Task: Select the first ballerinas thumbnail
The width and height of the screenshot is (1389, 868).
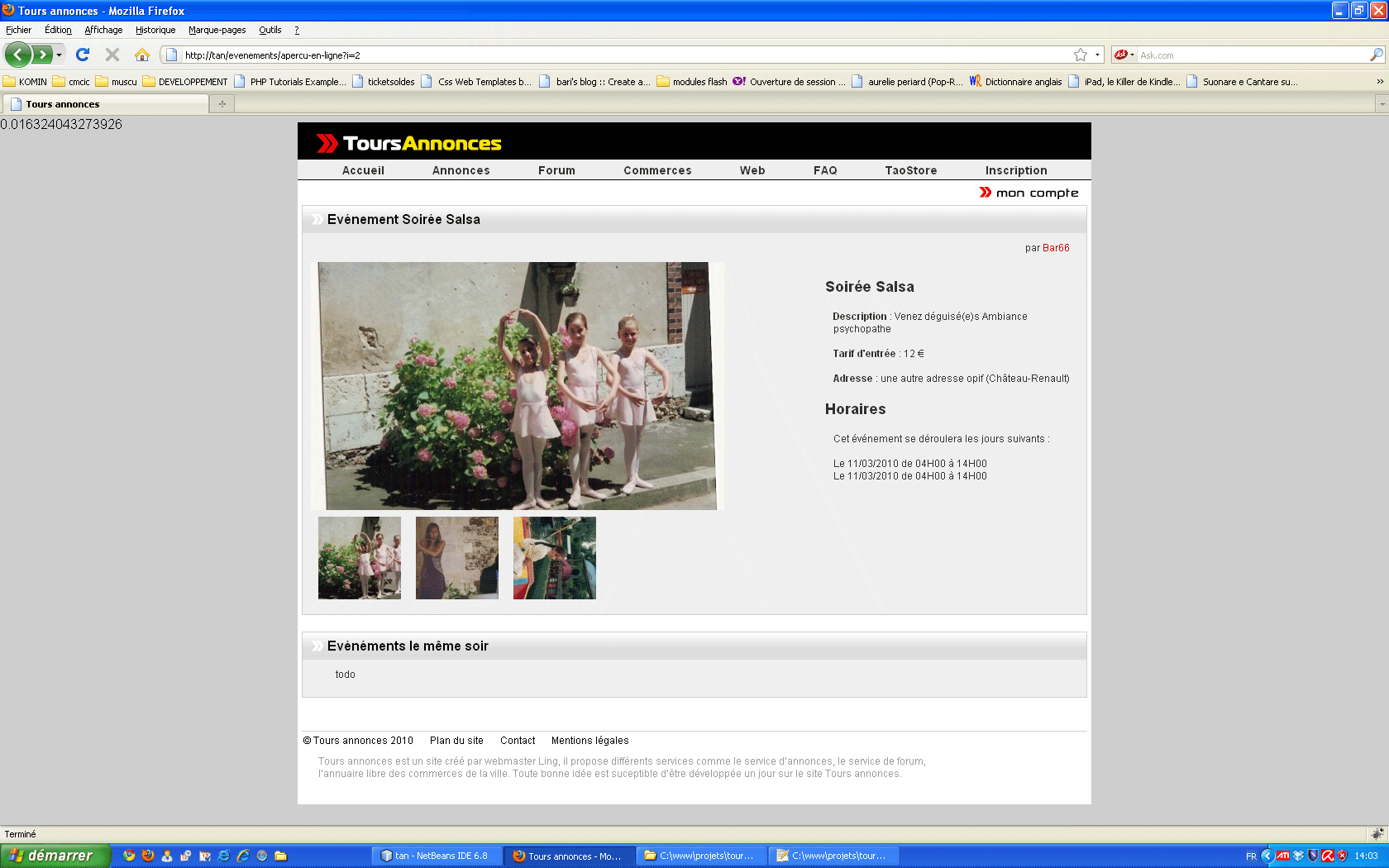Action: [360, 558]
